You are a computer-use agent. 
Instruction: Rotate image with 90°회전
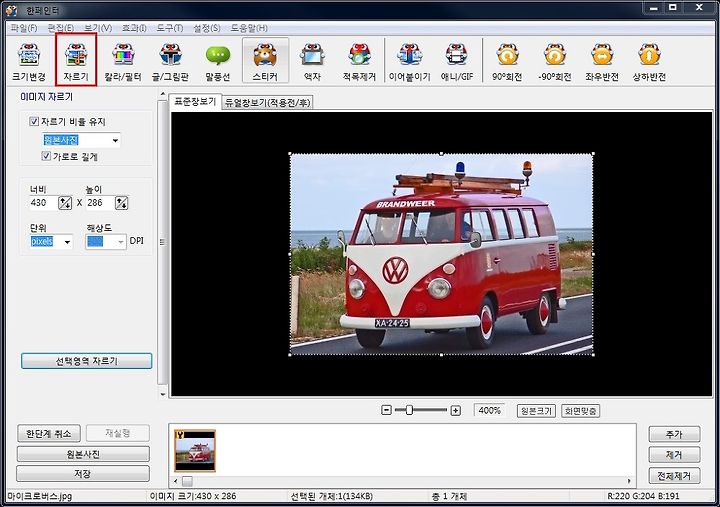[x=507, y=62]
